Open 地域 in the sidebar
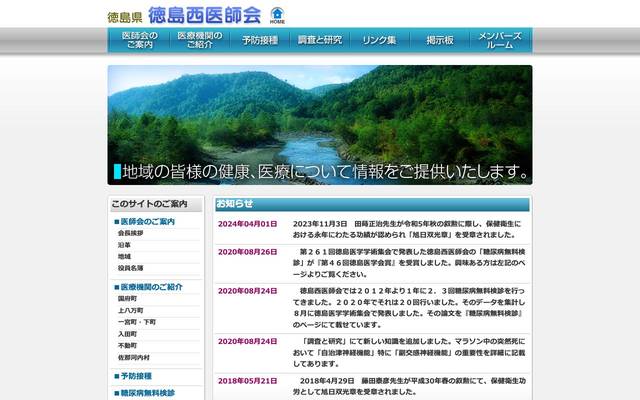The height and width of the screenshot is (400, 640). [x=124, y=256]
